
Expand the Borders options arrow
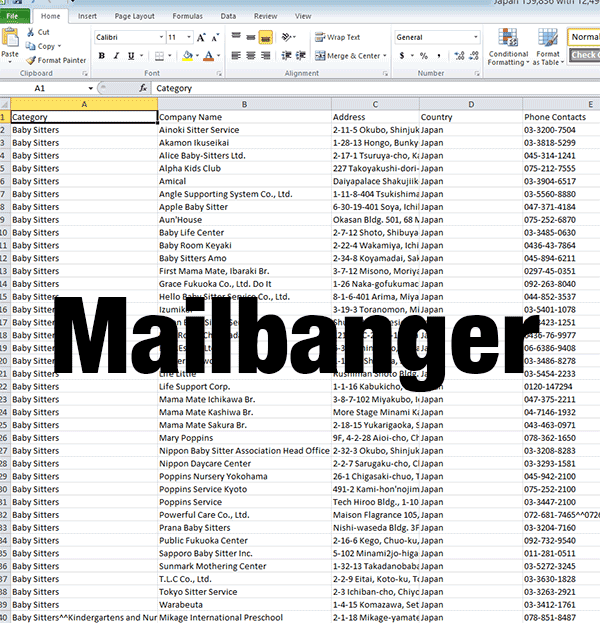tap(170, 56)
